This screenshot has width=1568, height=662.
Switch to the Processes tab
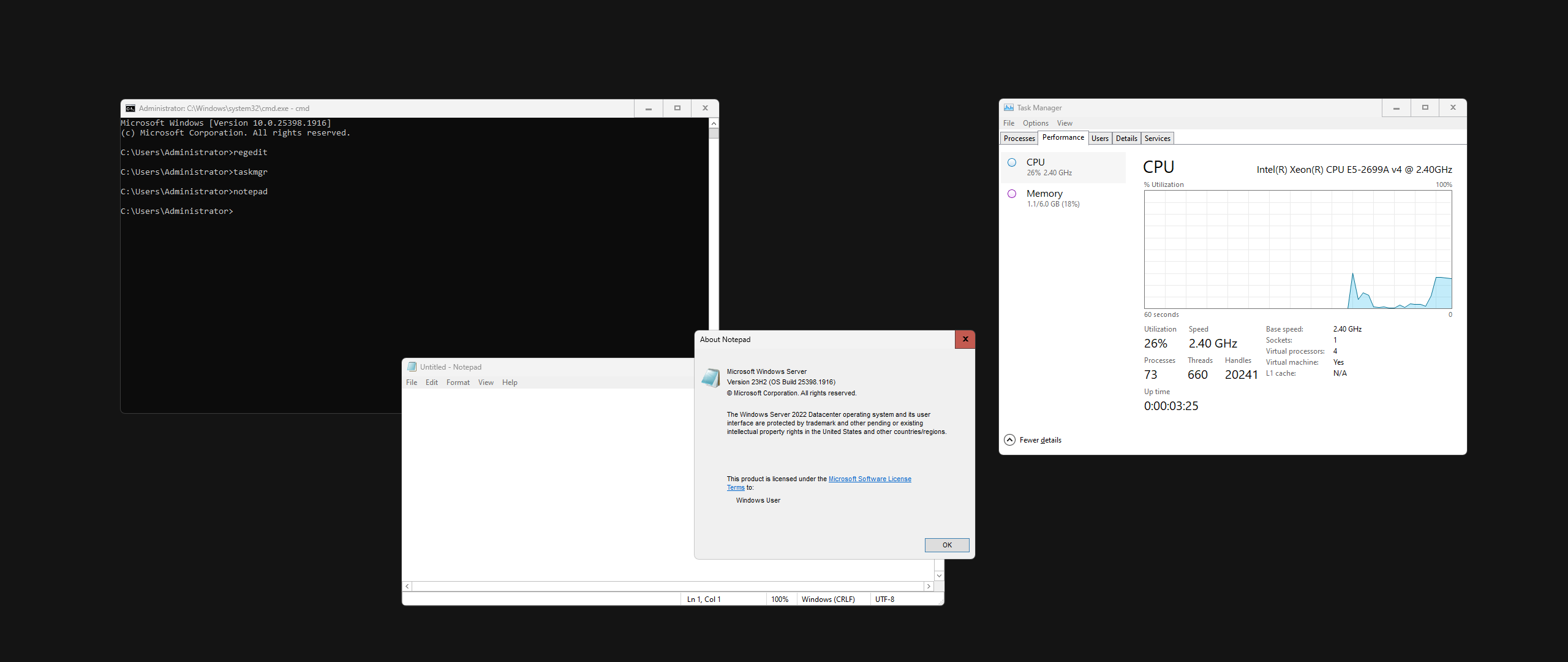(1019, 139)
